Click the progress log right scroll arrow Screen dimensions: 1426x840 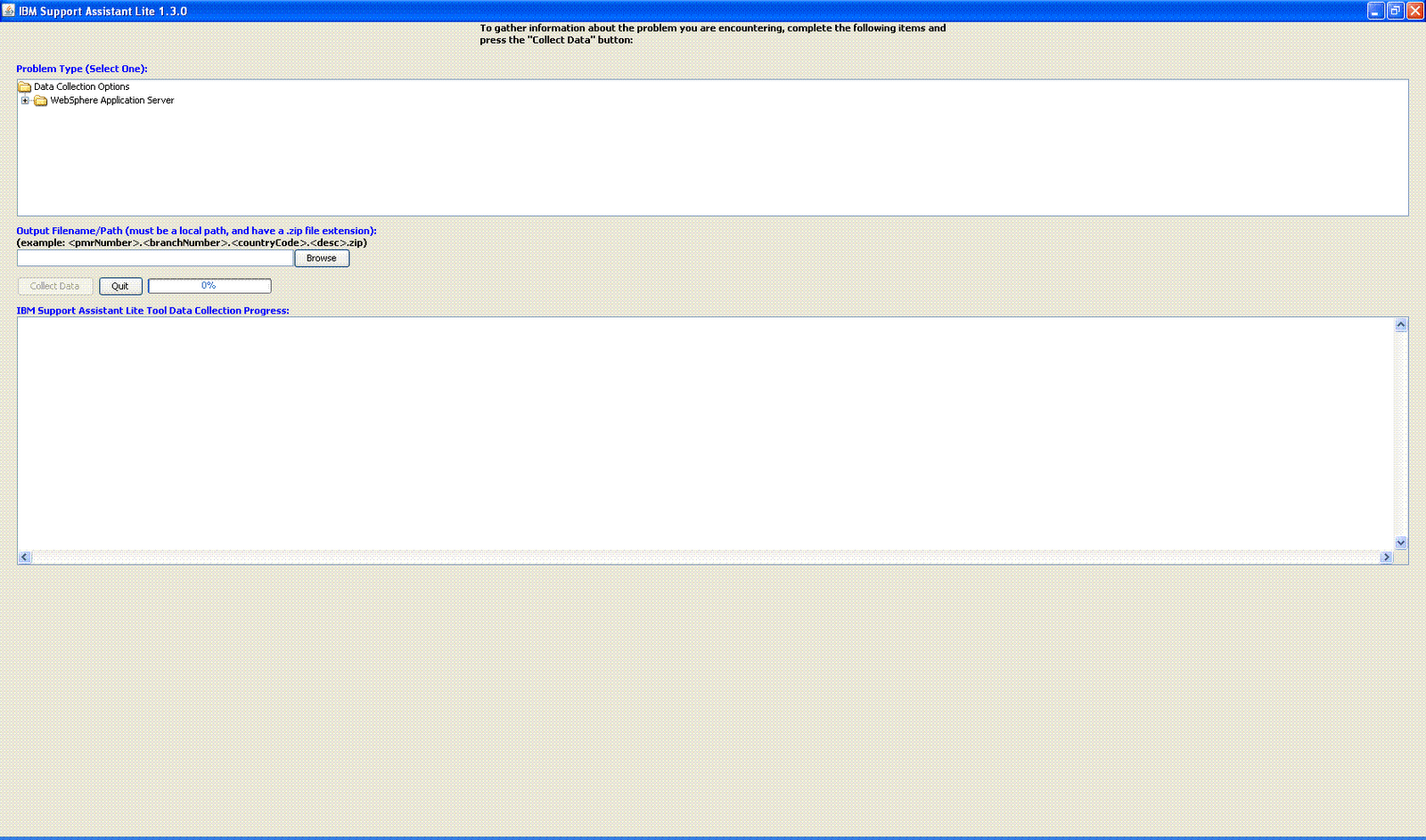click(x=1386, y=557)
